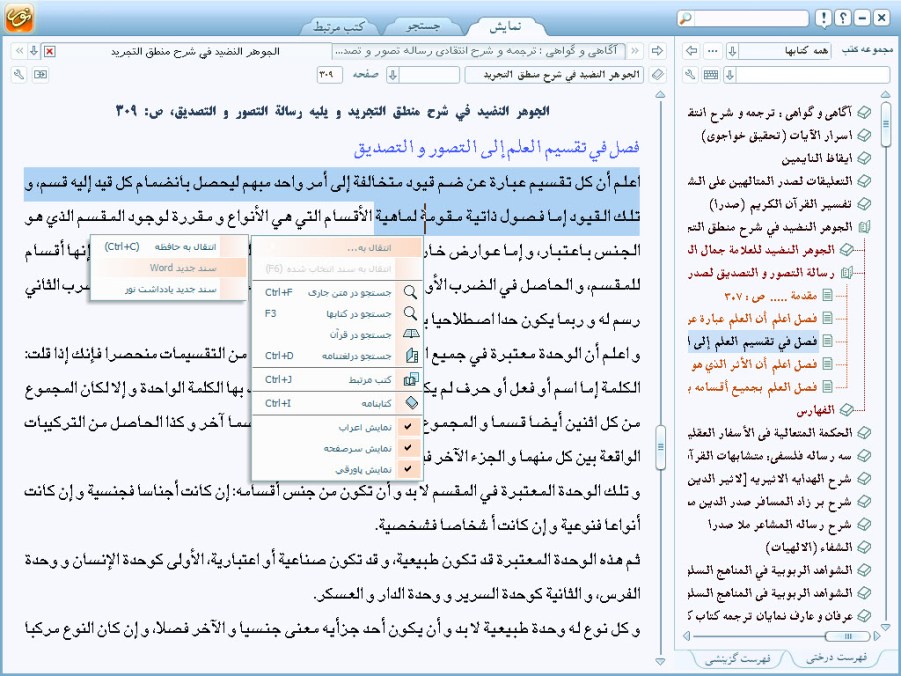Select الحکمة المتعالیة فی الأسفار in the tree
This screenshot has width=901, height=676.
(x=770, y=432)
